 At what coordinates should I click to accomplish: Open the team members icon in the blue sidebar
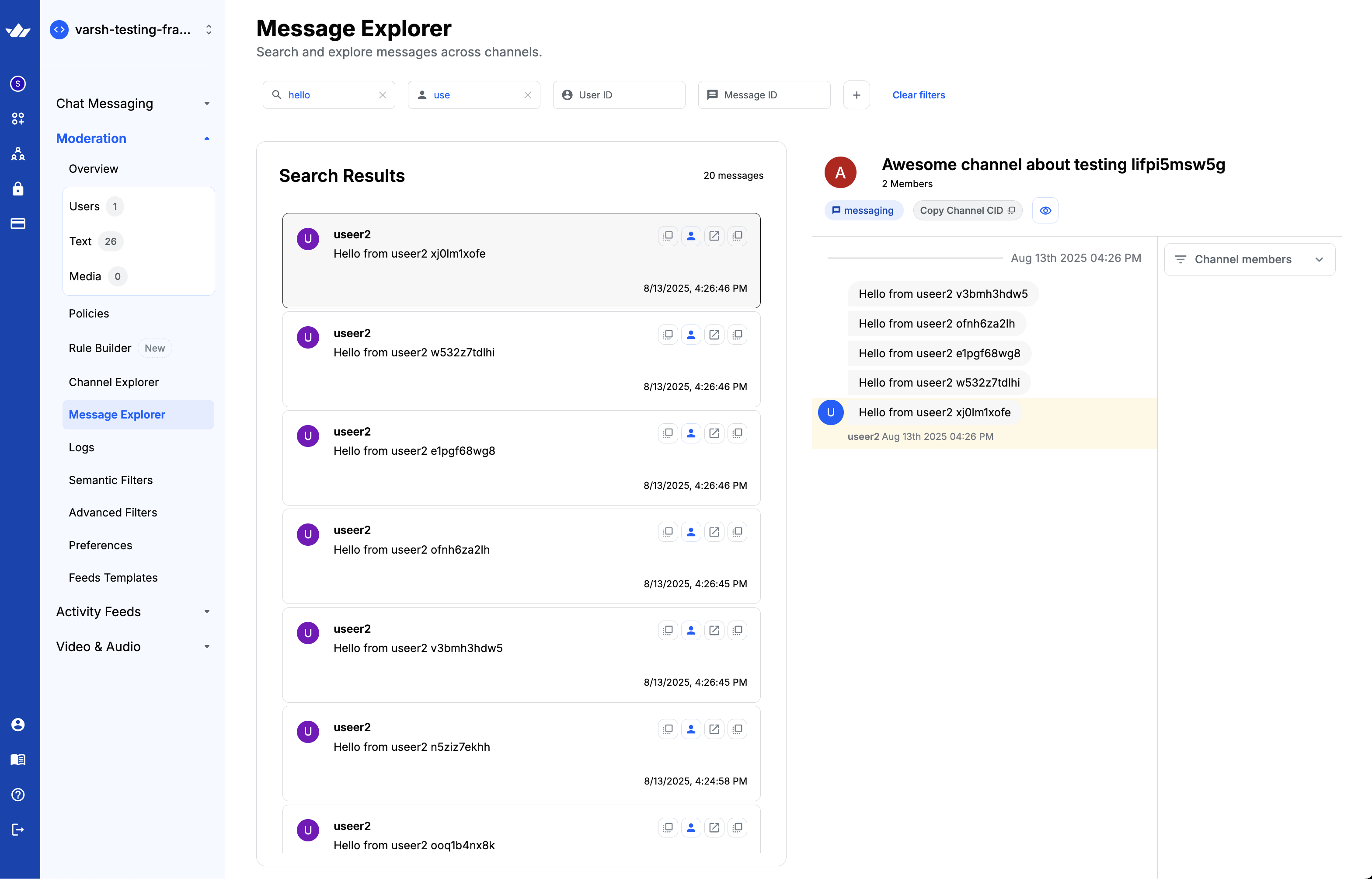17,153
